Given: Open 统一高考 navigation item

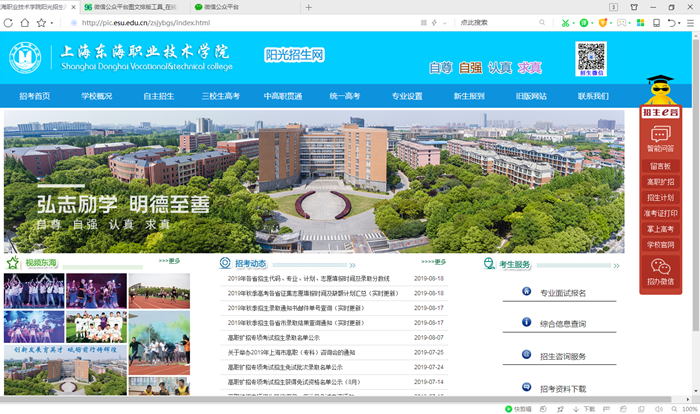Looking at the screenshot, I should click(x=345, y=96).
